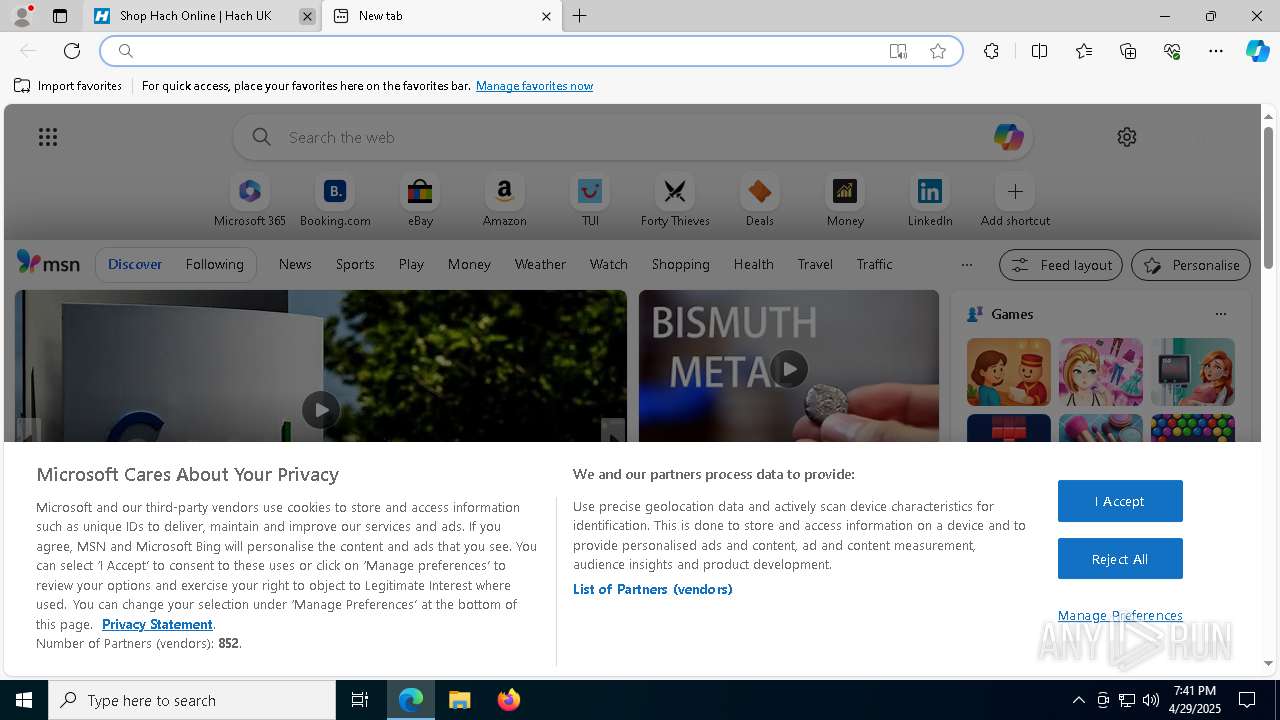Open Browser essentials heart icon
Image resolution: width=1280 pixels, height=720 pixels.
pos(1172,51)
